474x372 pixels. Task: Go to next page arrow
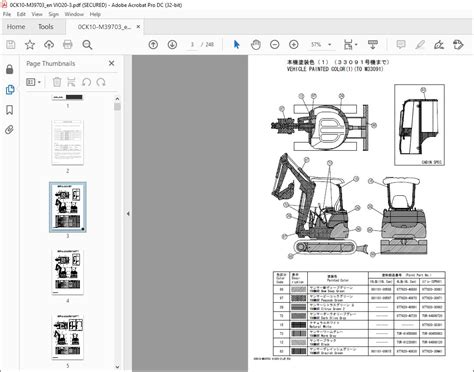[172, 44]
